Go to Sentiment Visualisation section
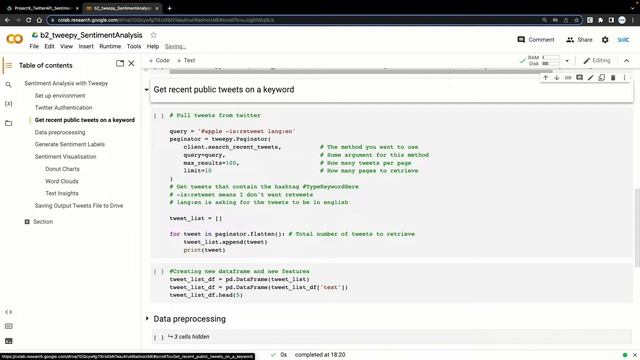Image resolution: width=640 pixels, height=360 pixels. tap(65, 157)
